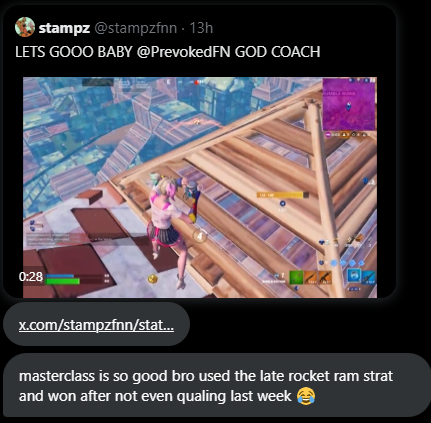Screen dimensions: 431x423
Task: Click the green health bar
Action: 63,282
